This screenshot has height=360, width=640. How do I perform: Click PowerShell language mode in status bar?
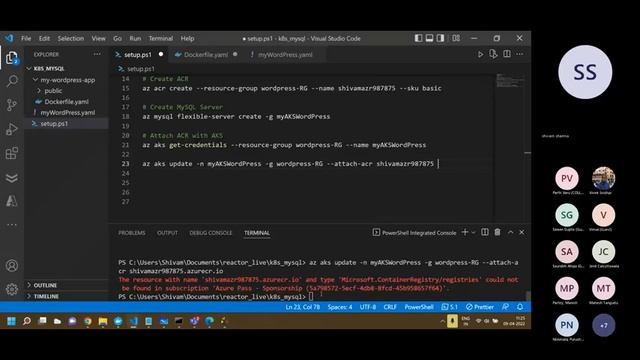(419, 307)
